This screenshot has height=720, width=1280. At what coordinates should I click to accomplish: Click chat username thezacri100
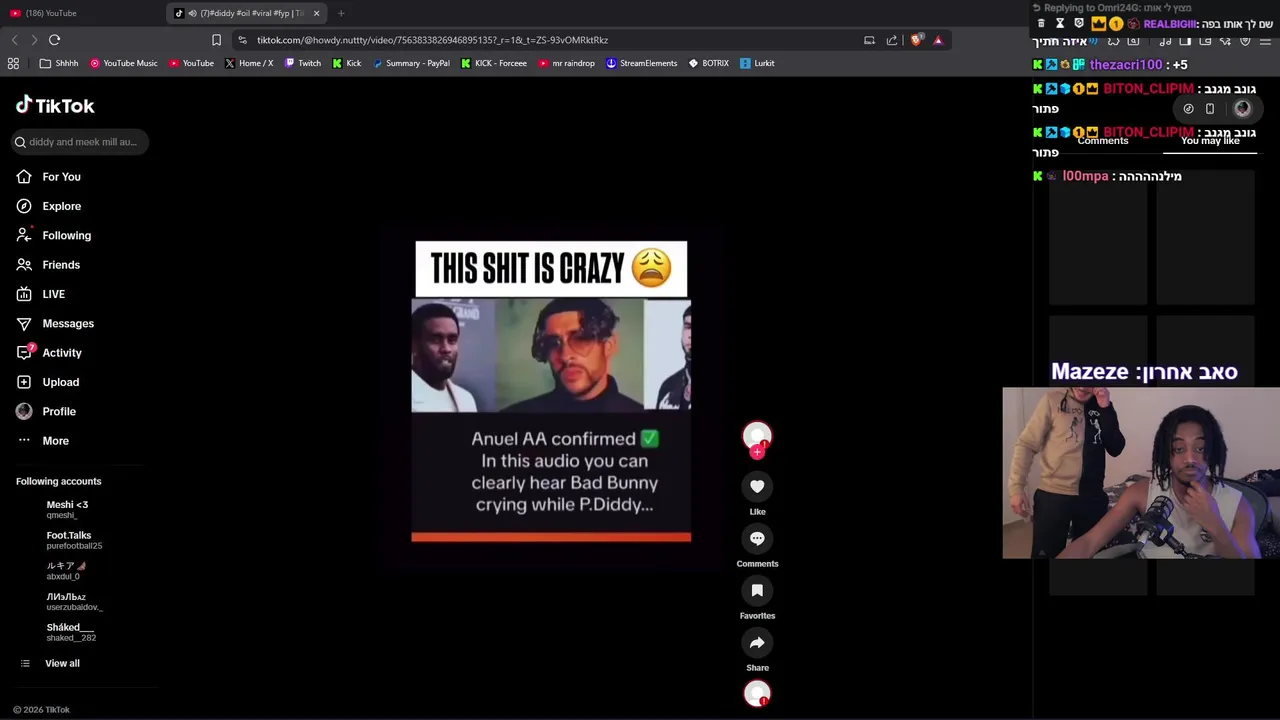pyautogui.click(x=1126, y=65)
